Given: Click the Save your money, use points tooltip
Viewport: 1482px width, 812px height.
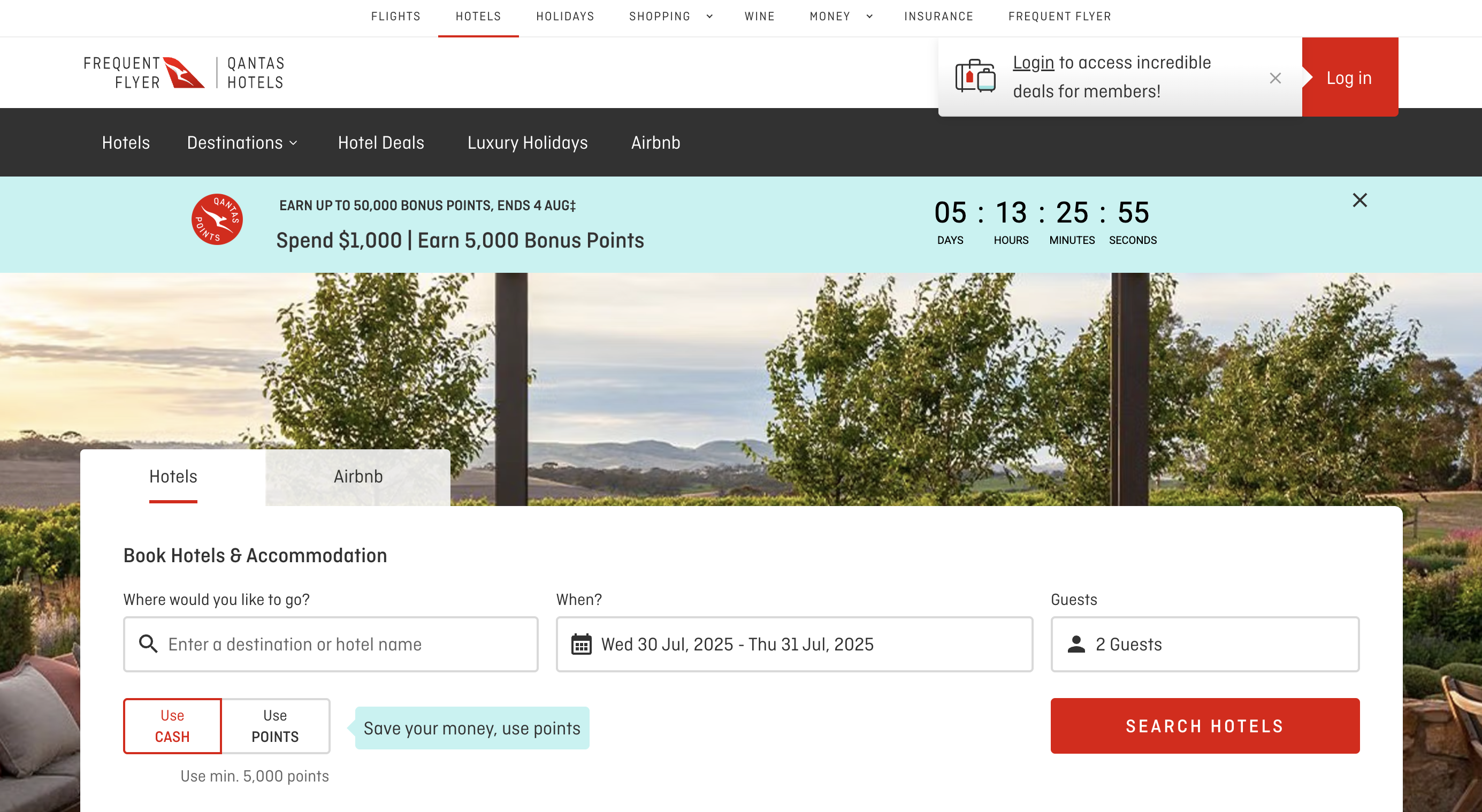Looking at the screenshot, I should click(472, 728).
